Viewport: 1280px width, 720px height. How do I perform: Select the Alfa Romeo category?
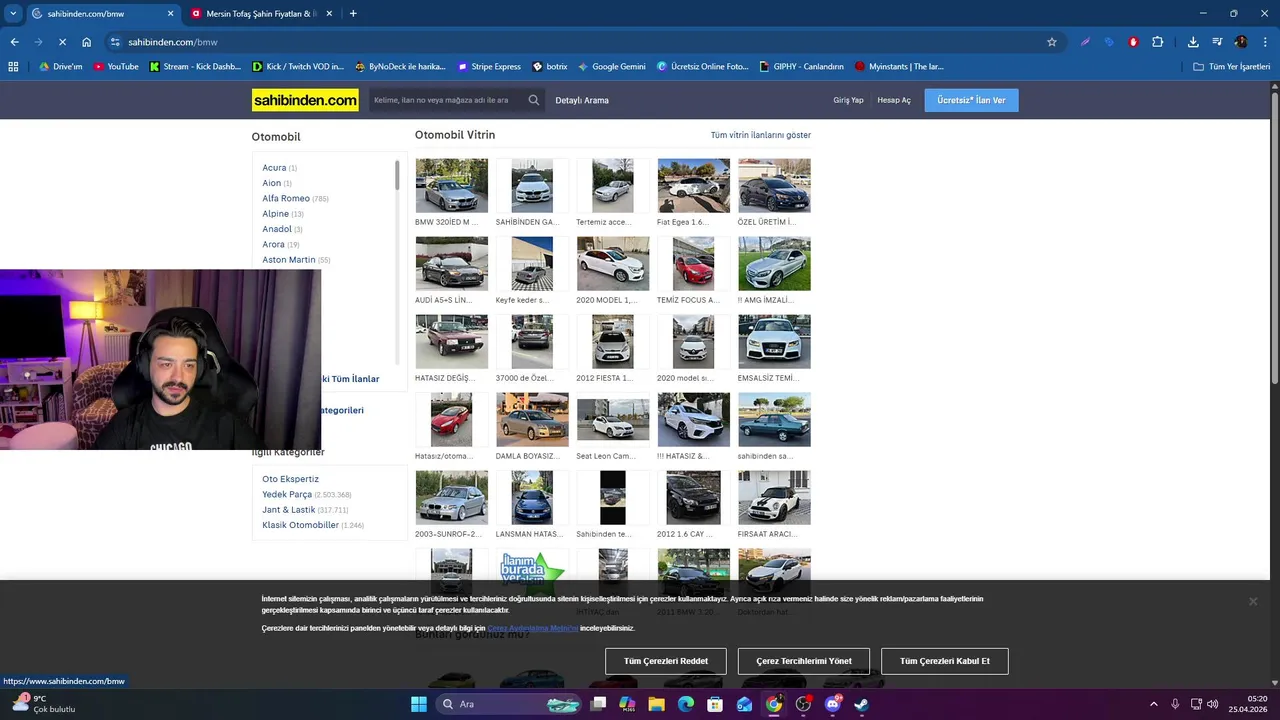click(x=286, y=198)
